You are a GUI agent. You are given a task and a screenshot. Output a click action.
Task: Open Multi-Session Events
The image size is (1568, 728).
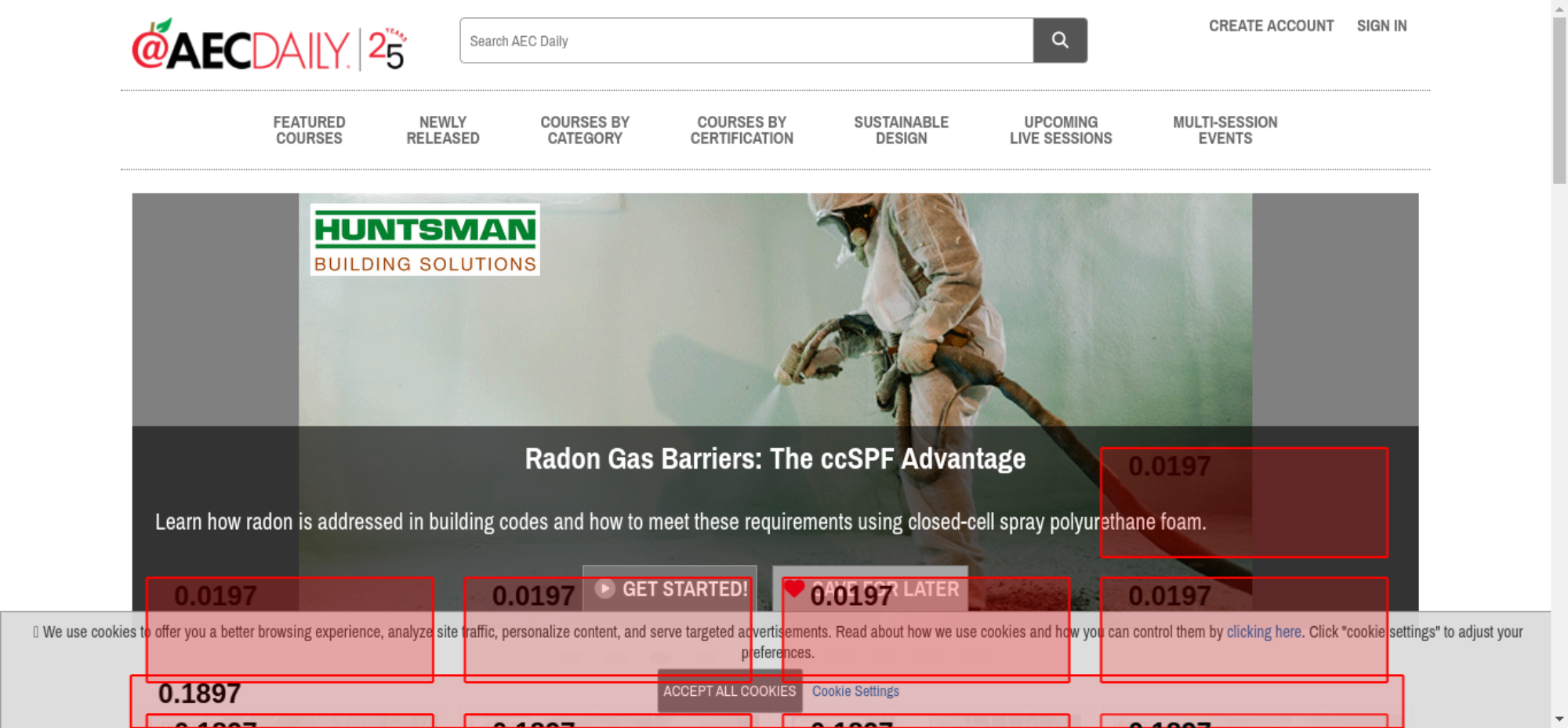(1225, 130)
